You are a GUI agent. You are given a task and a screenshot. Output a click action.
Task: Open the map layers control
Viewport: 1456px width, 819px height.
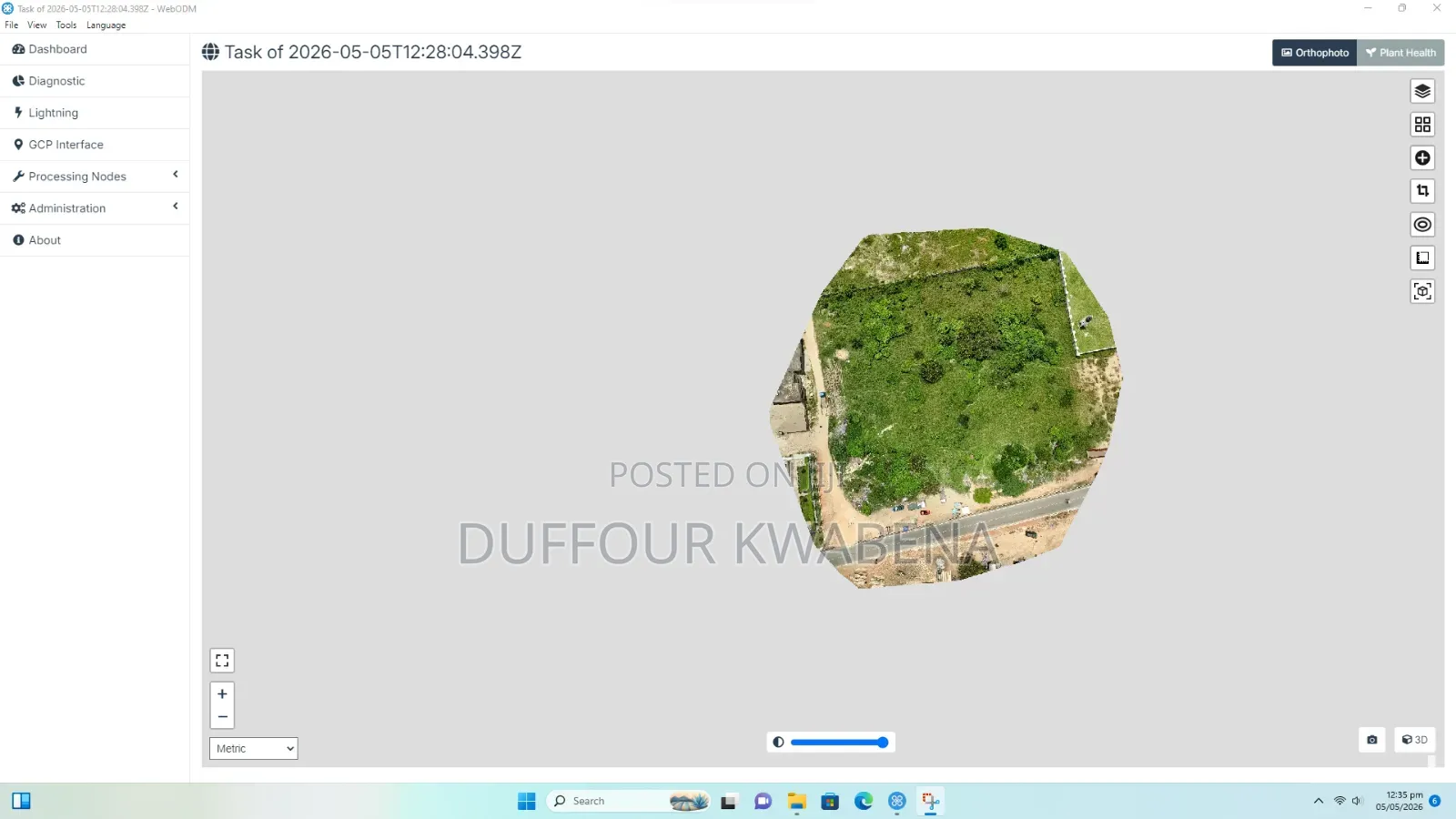point(1422,91)
